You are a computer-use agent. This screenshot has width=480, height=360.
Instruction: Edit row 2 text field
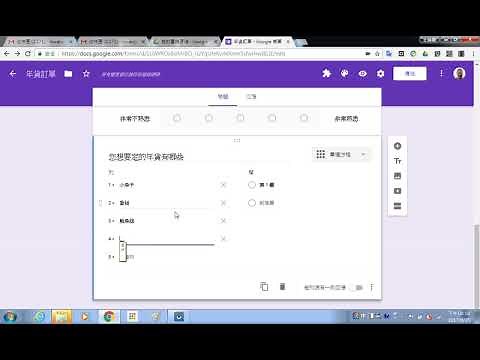[167, 203]
